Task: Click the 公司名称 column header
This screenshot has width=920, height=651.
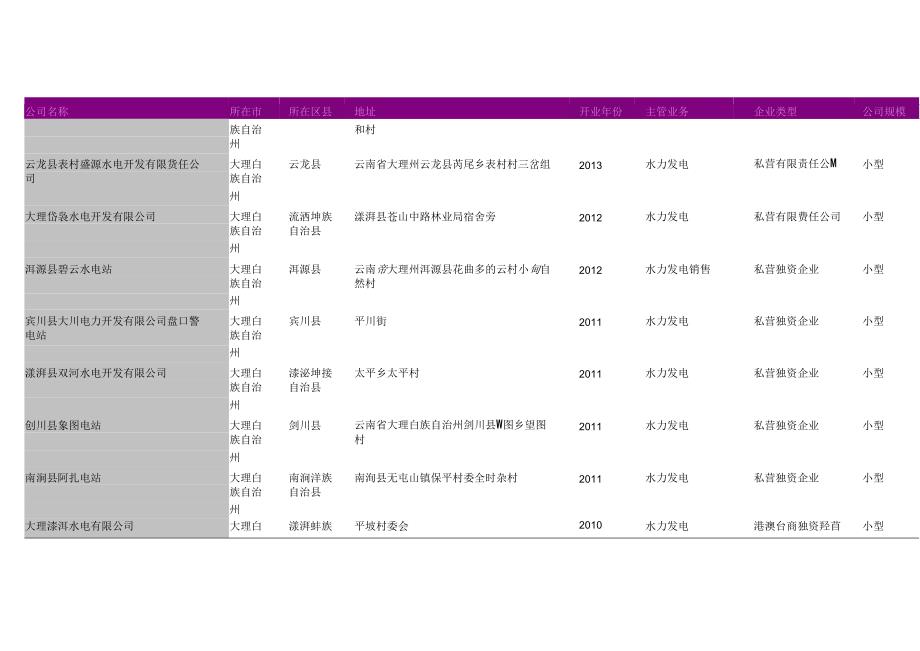Action: click(46, 111)
